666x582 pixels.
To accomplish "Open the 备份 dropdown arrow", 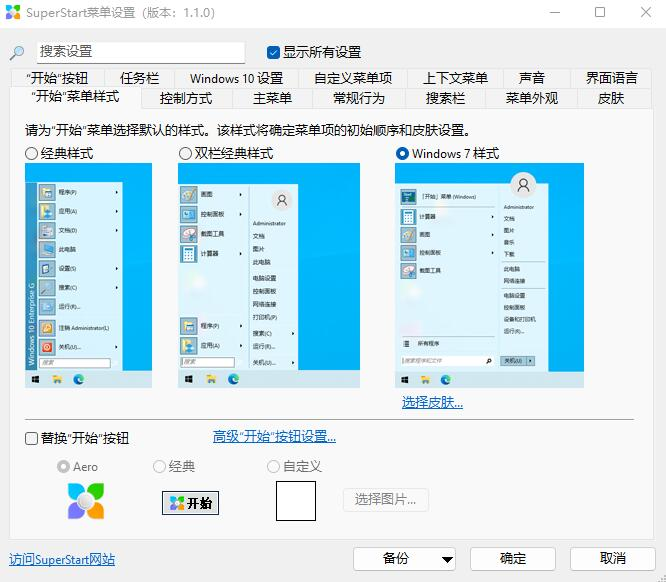I will (447, 559).
